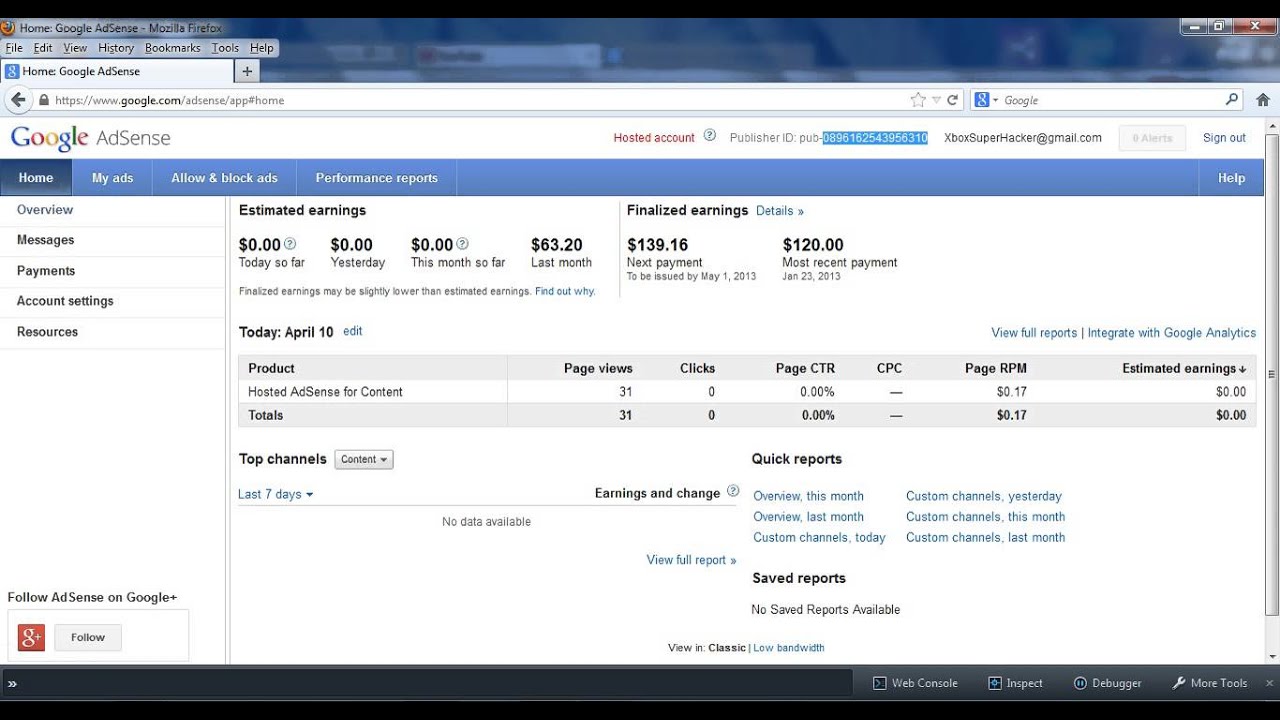Open the Edit menu

(43, 48)
